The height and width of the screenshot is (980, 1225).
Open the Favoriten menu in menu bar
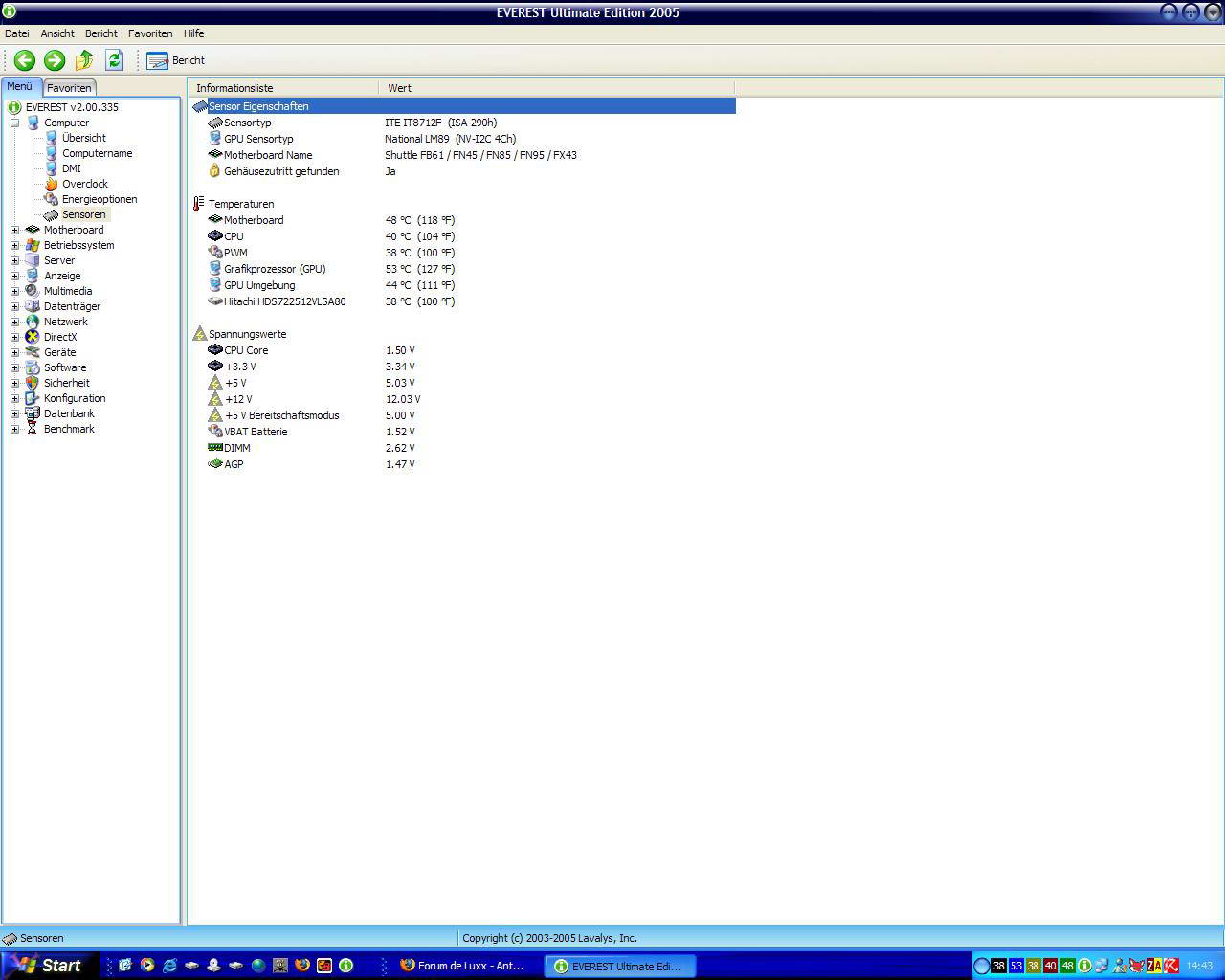pyautogui.click(x=150, y=33)
